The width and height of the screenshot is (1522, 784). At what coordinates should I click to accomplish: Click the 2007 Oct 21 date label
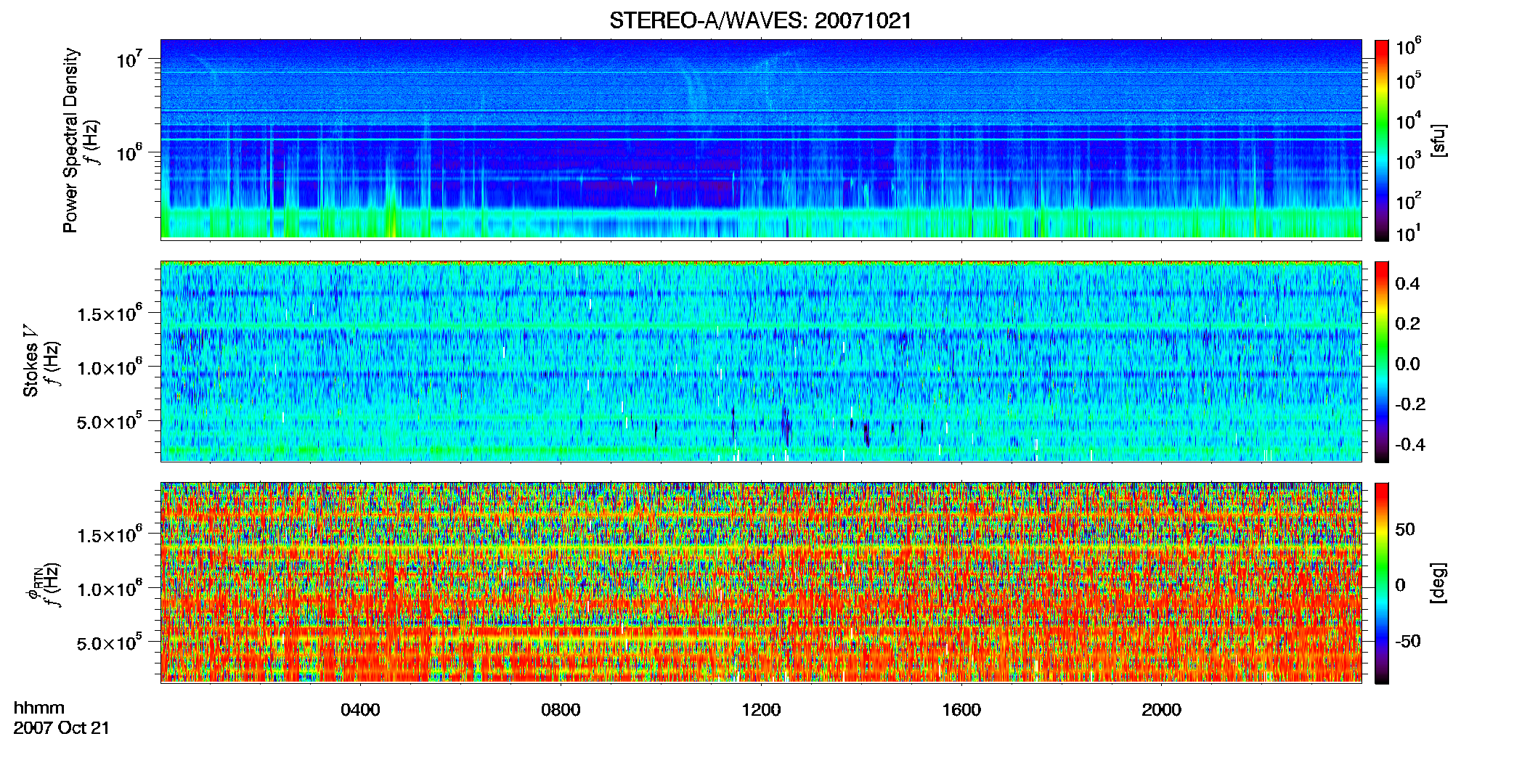[62, 728]
